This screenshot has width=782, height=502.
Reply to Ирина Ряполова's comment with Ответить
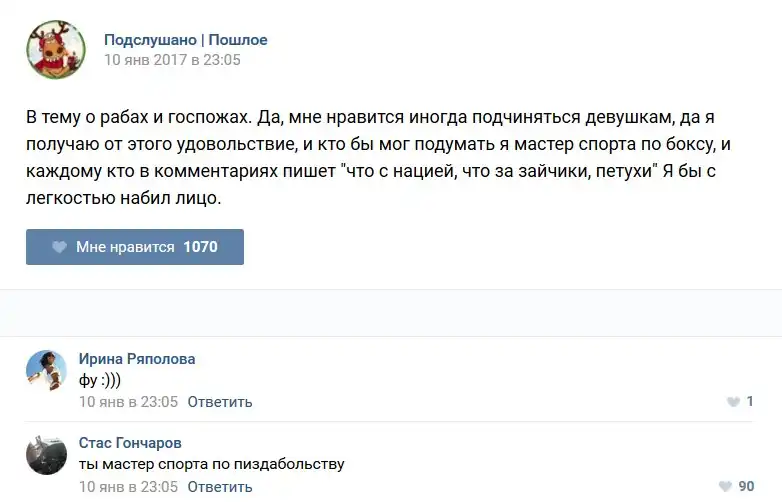[220, 402]
